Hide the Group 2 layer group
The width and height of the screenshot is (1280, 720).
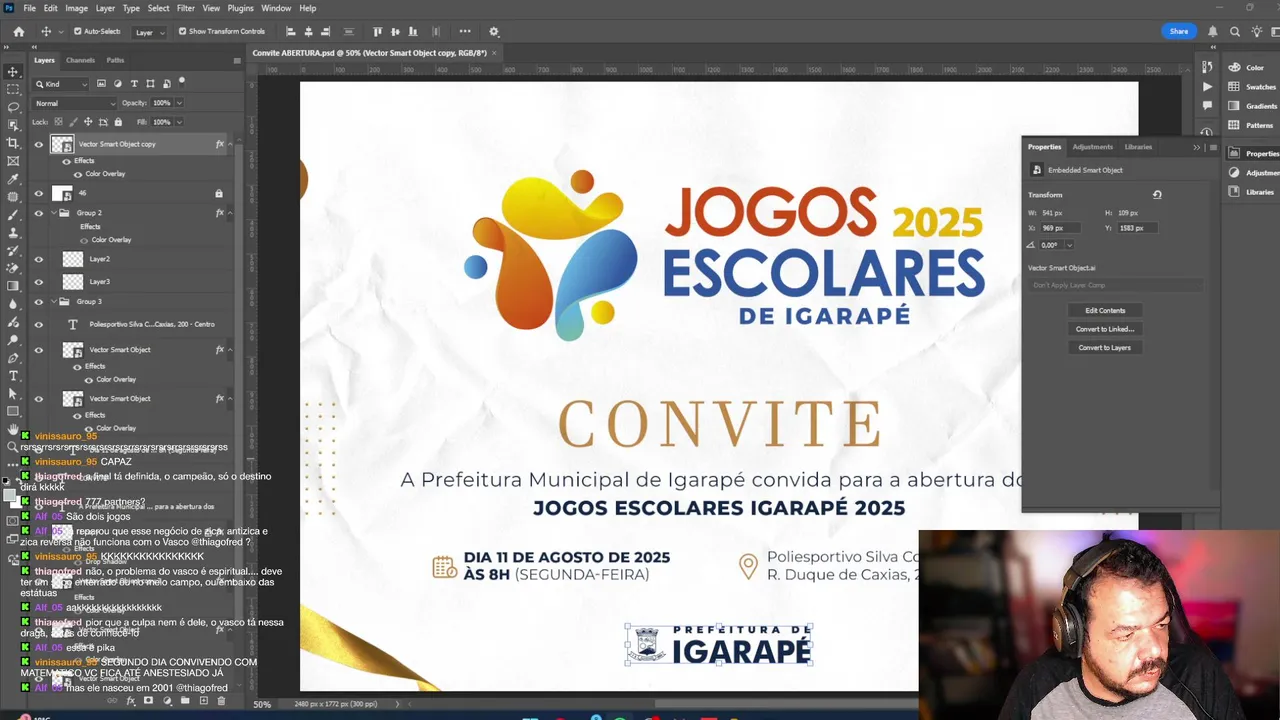(x=39, y=213)
